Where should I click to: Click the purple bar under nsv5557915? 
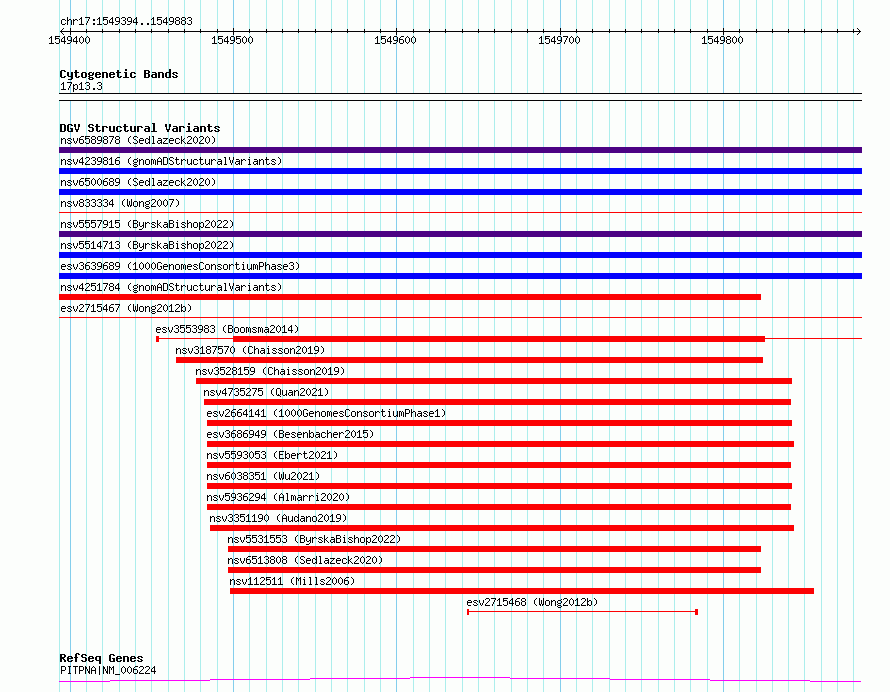[x=460, y=234]
